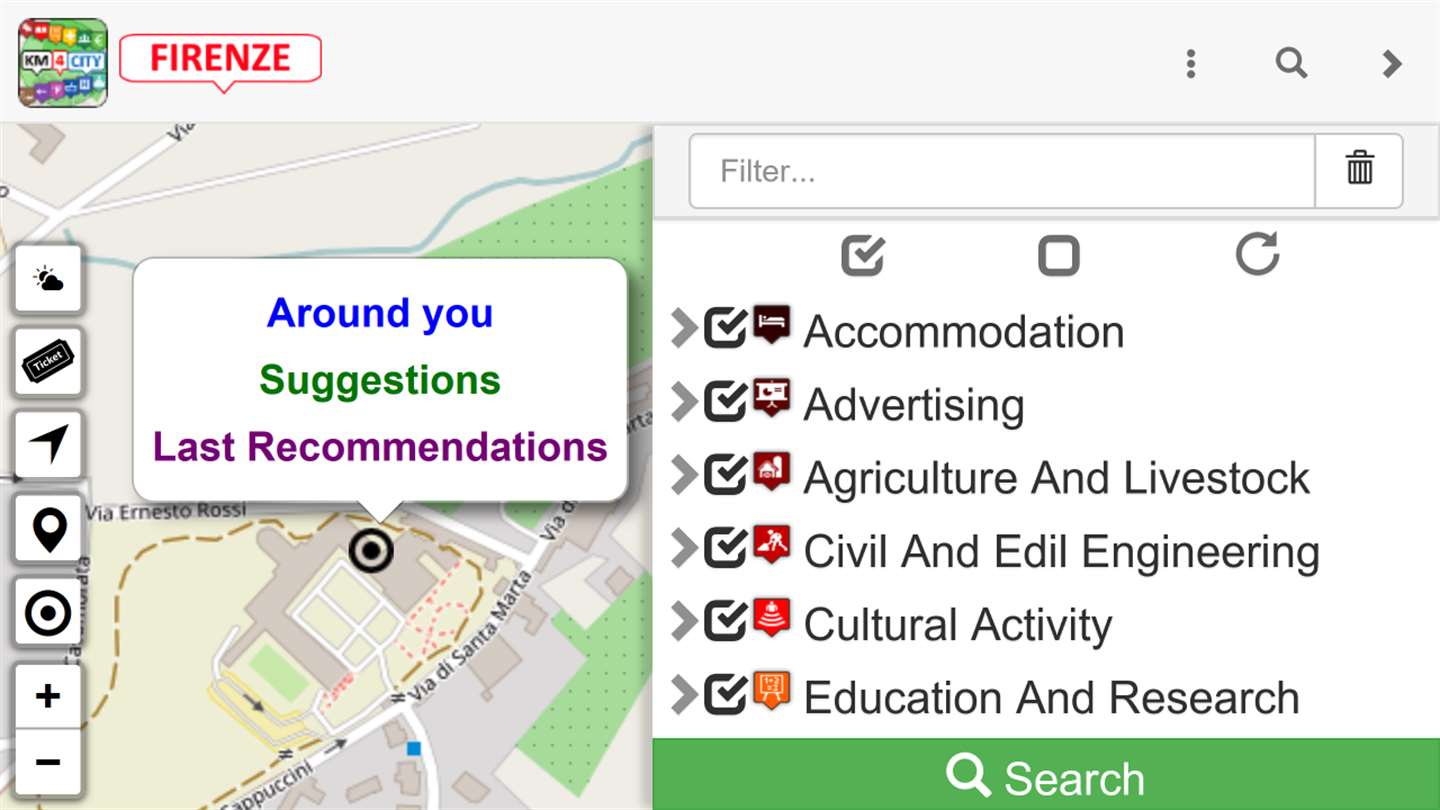Select Around you in the popup
Screen dimensions: 1440x810
point(380,313)
